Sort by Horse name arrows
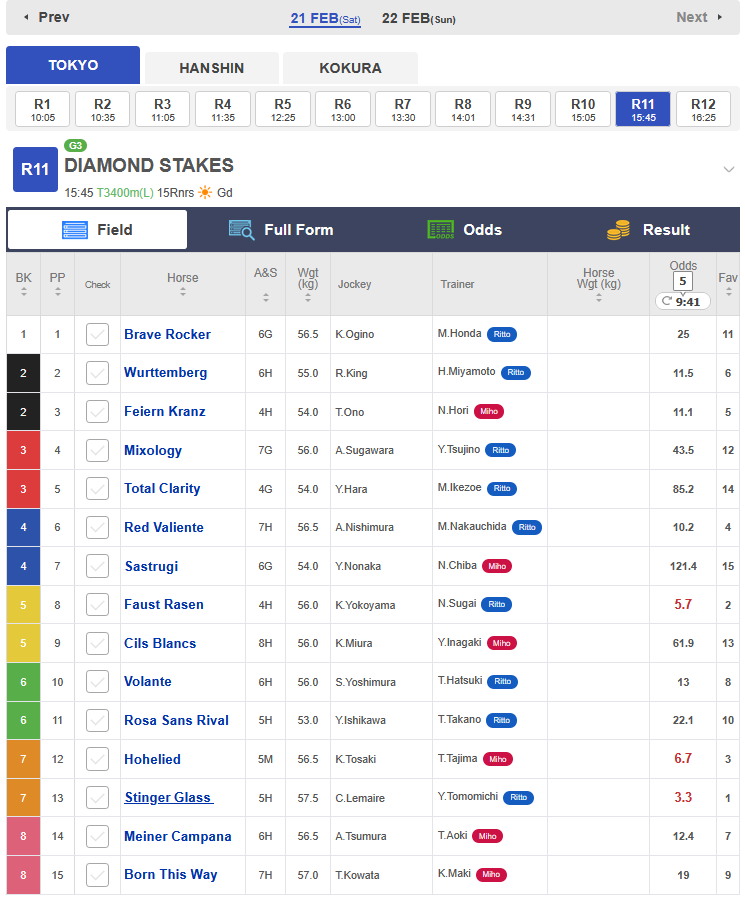The width and height of the screenshot is (745, 901). 183,292
